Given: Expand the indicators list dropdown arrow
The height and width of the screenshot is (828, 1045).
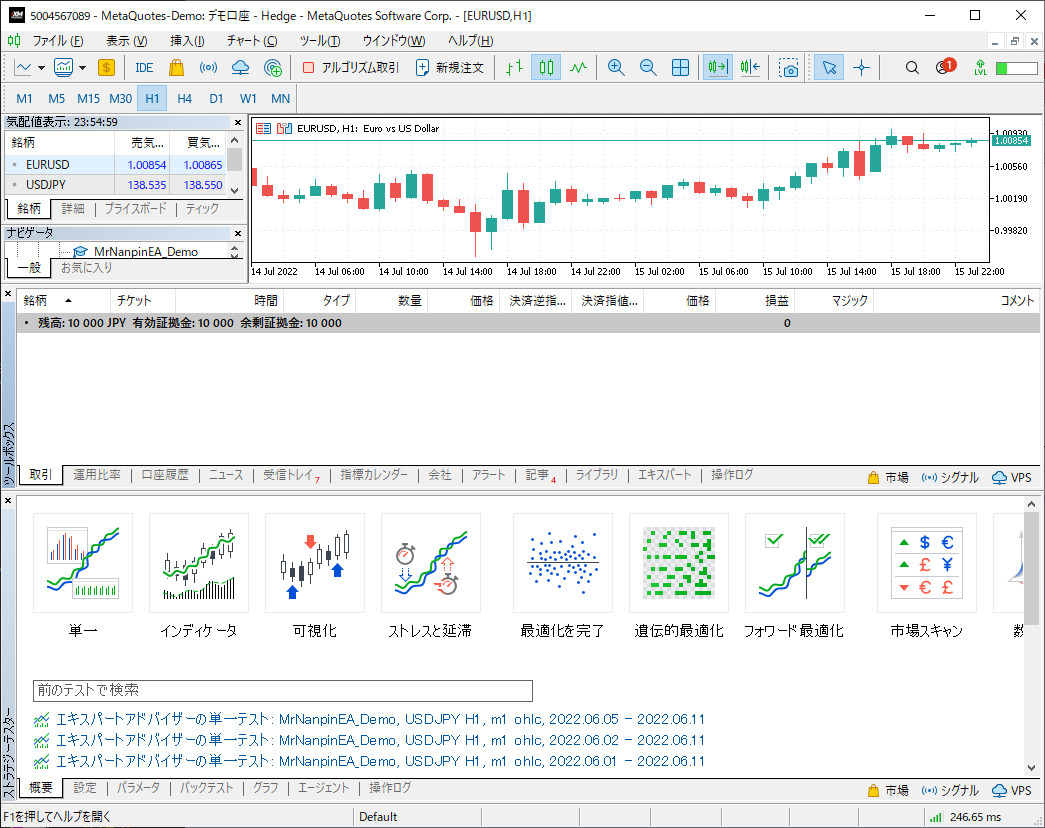Looking at the screenshot, I should (83, 68).
